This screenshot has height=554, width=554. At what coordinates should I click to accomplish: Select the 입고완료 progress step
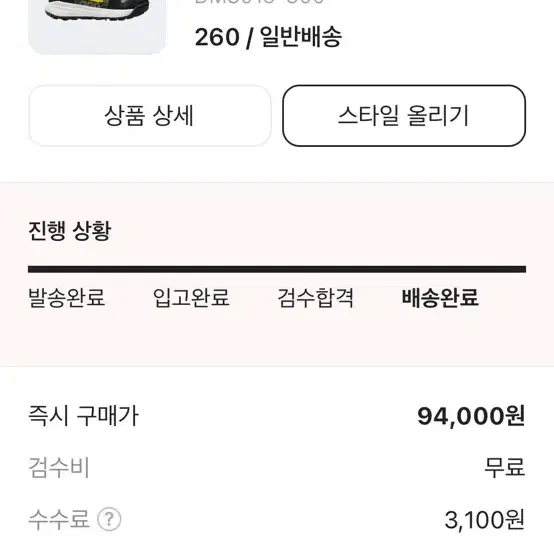(x=191, y=297)
